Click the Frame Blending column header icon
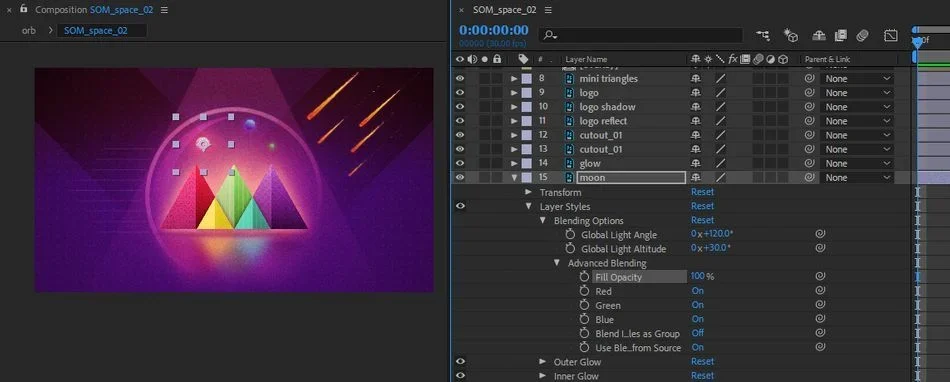The width and height of the screenshot is (950, 382). click(745, 59)
